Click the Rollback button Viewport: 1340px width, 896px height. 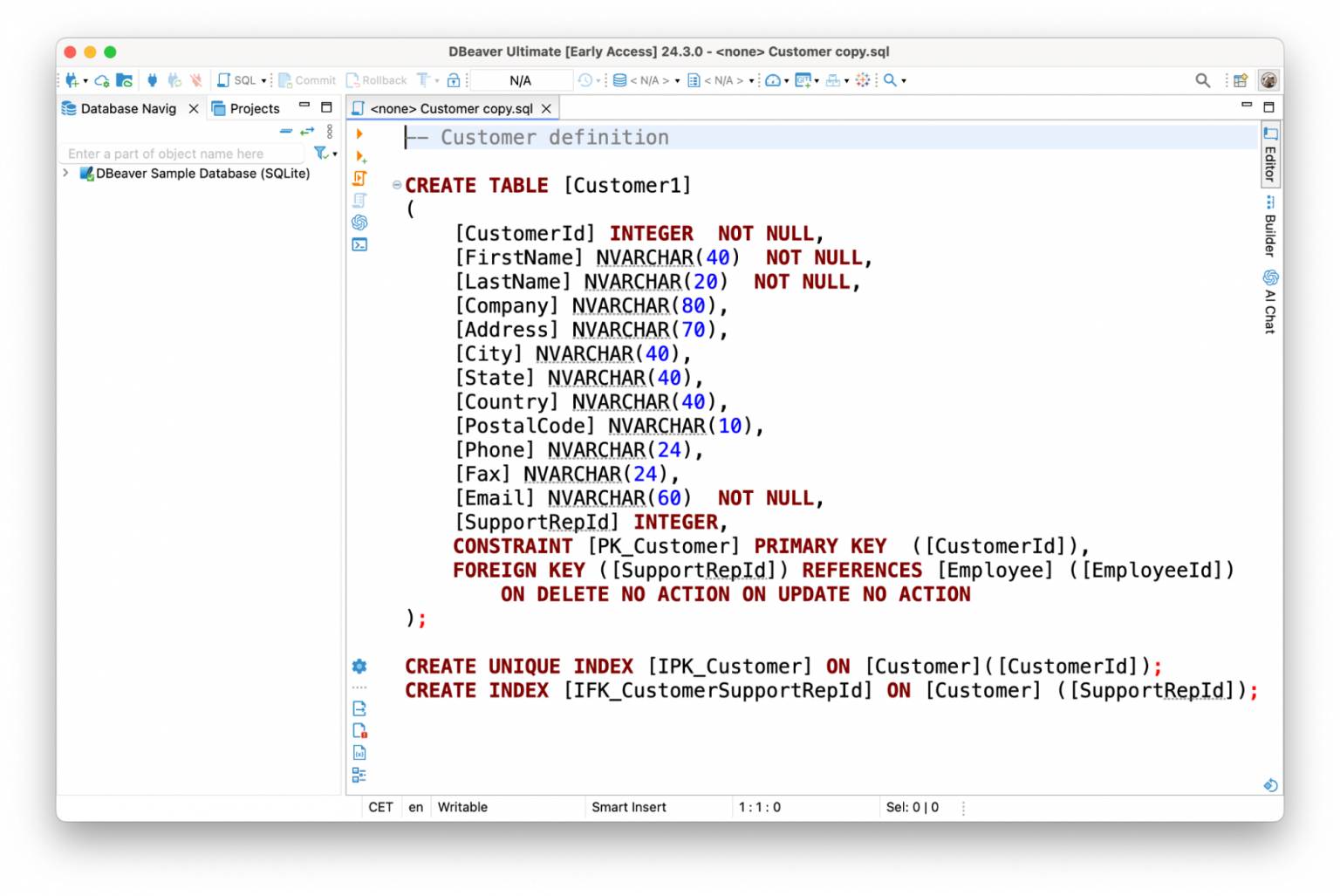[x=377, y=79]
